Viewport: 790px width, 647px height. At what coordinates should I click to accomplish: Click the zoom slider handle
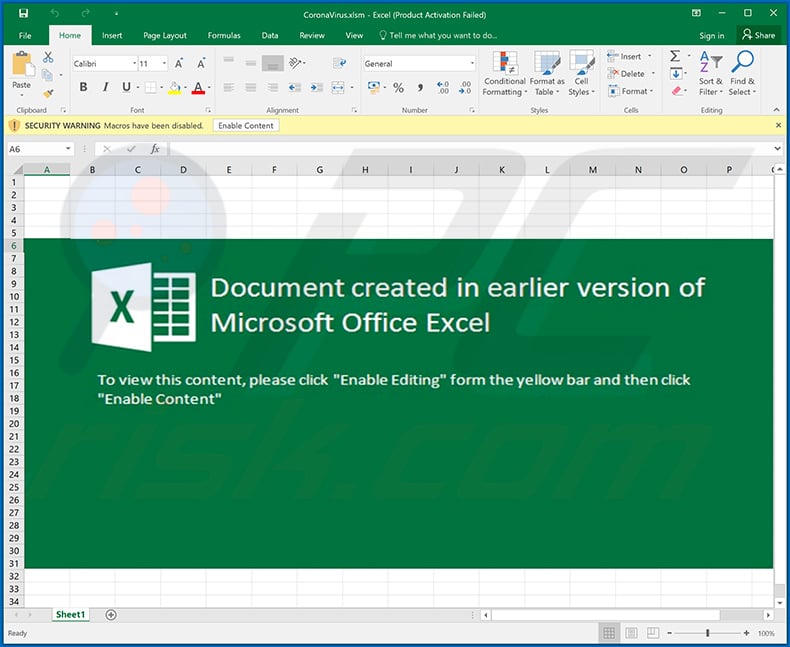[x=708, y=633]
